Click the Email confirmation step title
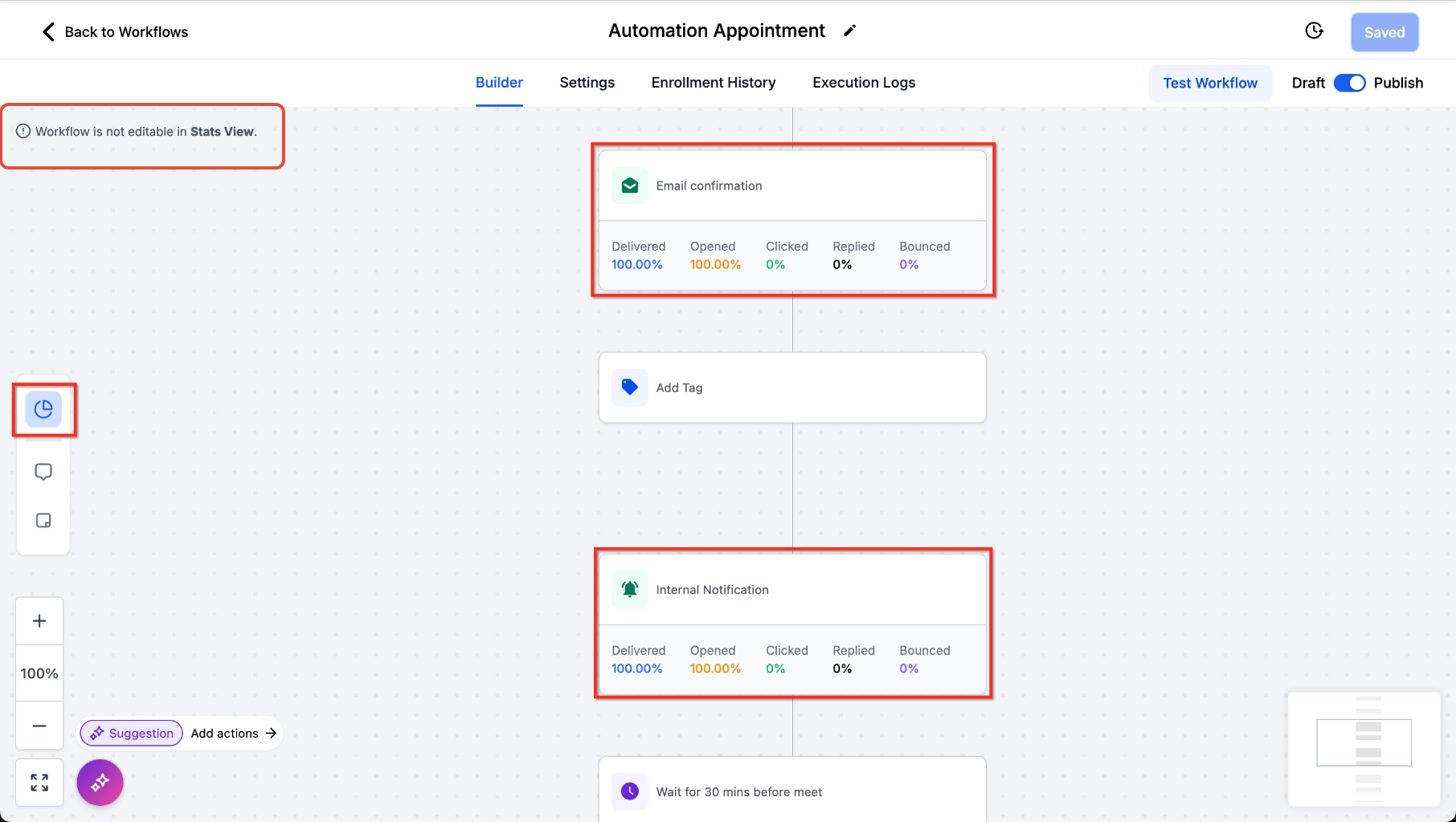 click(709, 186)
